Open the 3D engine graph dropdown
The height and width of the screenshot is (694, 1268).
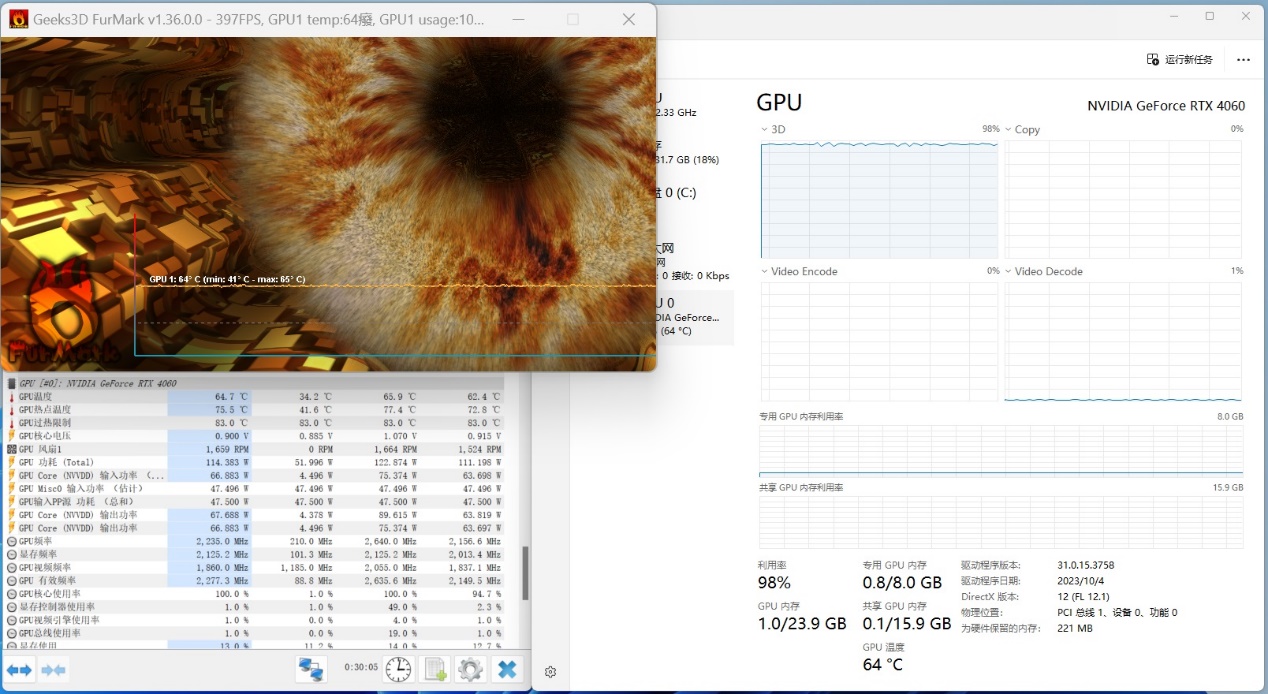[765, 130]
